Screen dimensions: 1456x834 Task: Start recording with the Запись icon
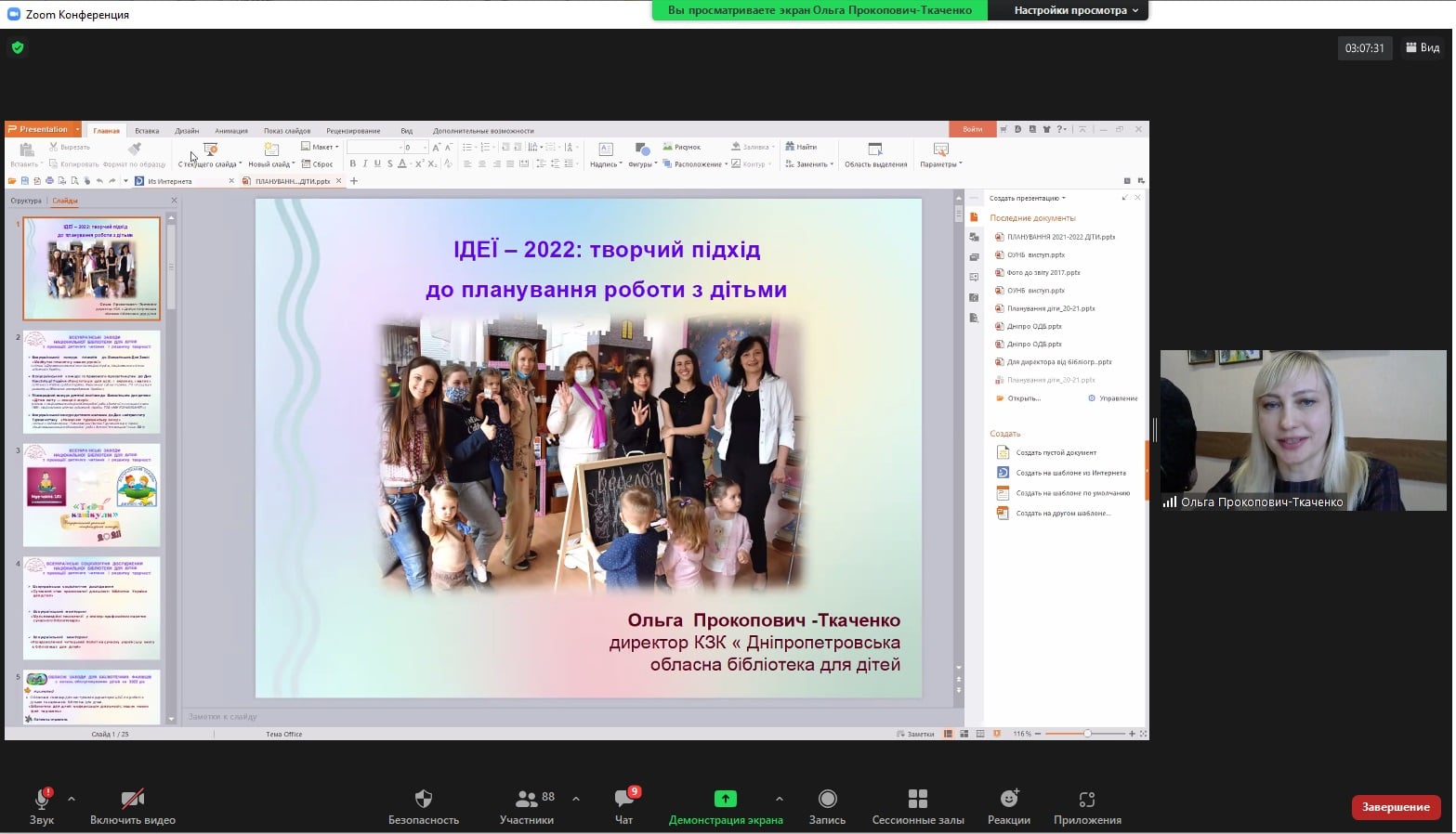(x=827, y=799)
